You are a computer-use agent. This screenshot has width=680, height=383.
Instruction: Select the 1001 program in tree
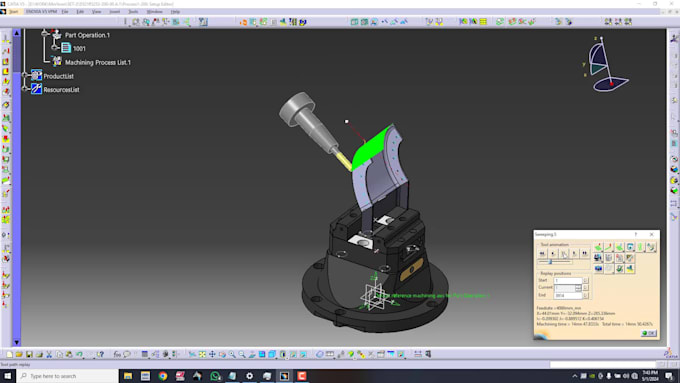click(x=79, y=49)
